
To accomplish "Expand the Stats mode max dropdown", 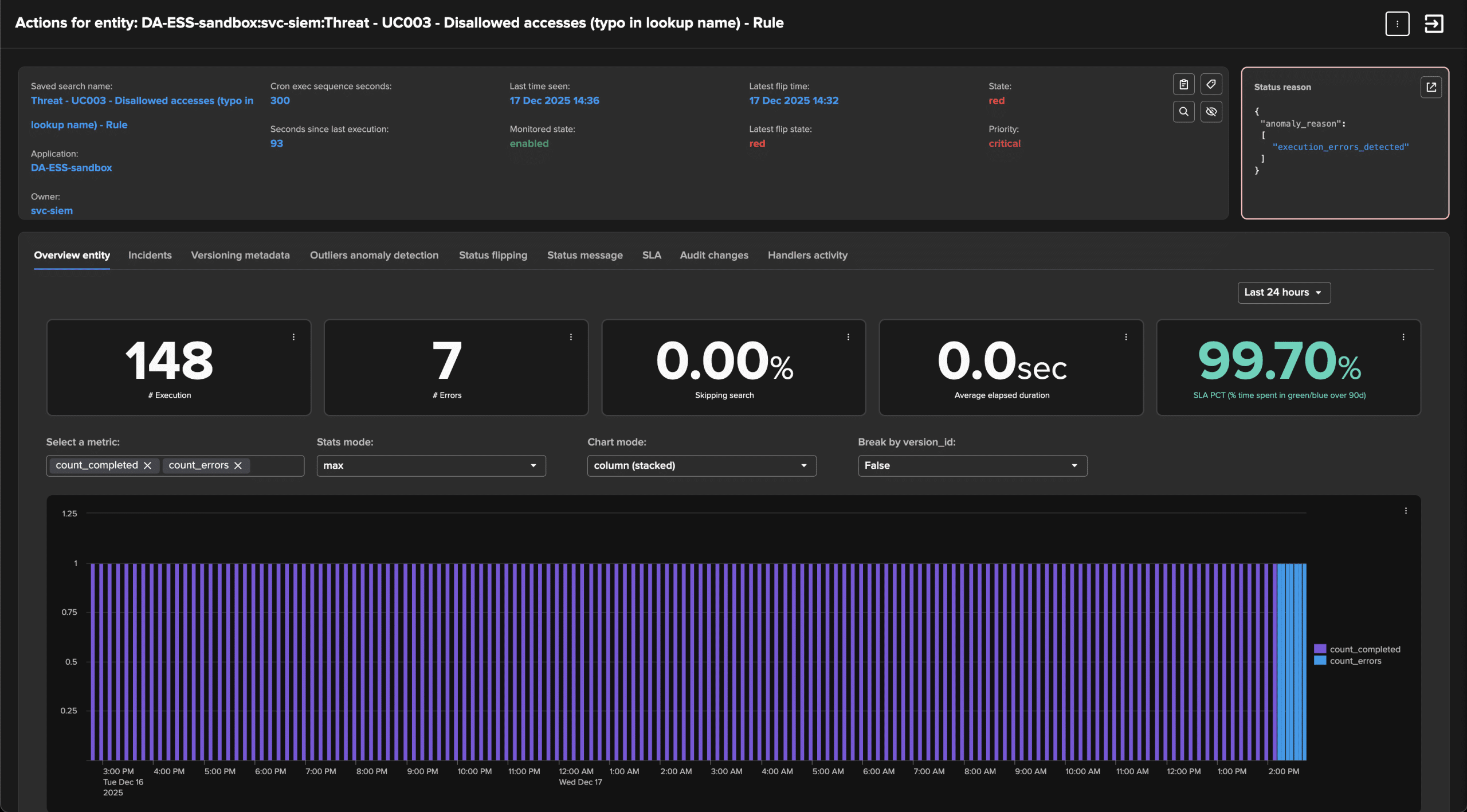I will tap(431, 465).
